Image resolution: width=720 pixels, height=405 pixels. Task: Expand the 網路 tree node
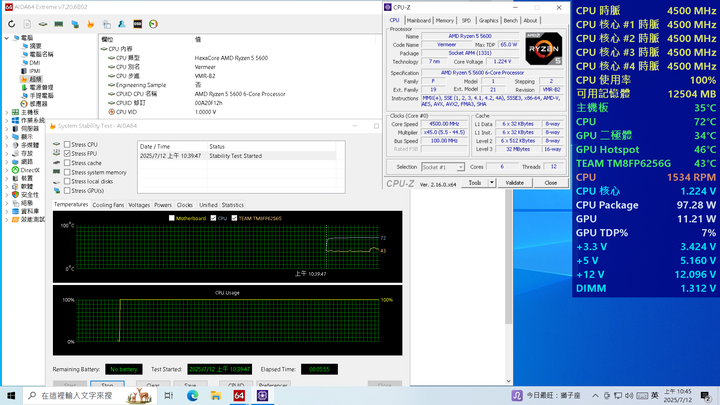pyautogui.click(x=6, y=162)
